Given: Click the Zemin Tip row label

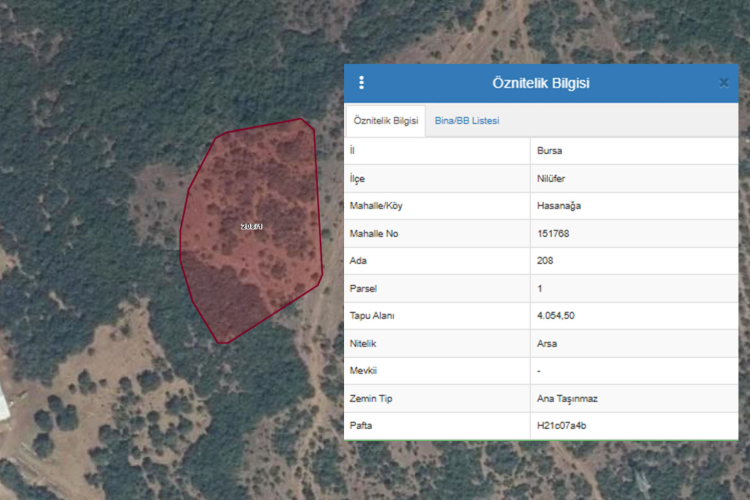Looking at the screenshot, I should (369, 398).
